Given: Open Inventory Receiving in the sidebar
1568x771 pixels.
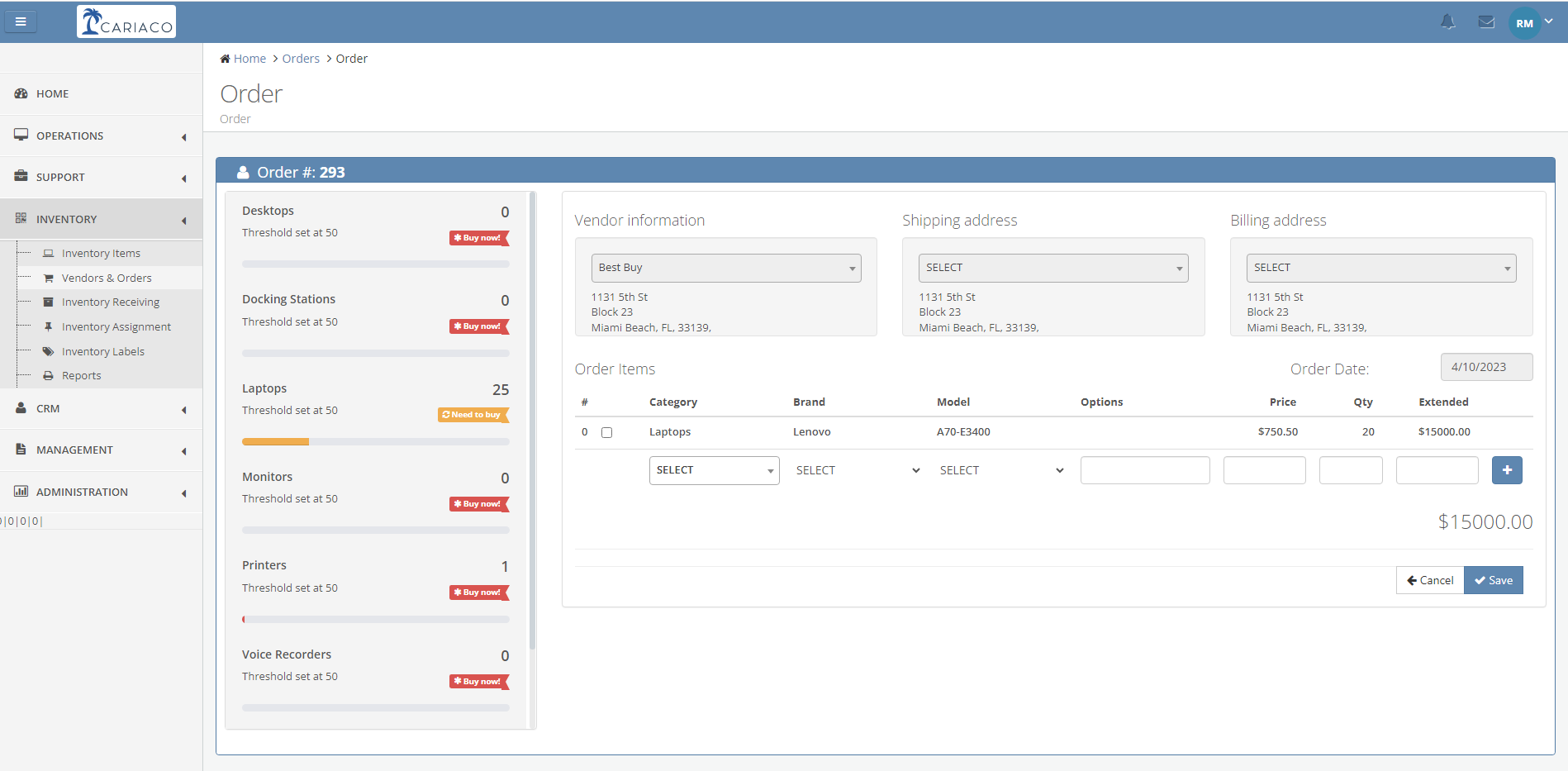Looking at the screenshot, I should 111,302.
